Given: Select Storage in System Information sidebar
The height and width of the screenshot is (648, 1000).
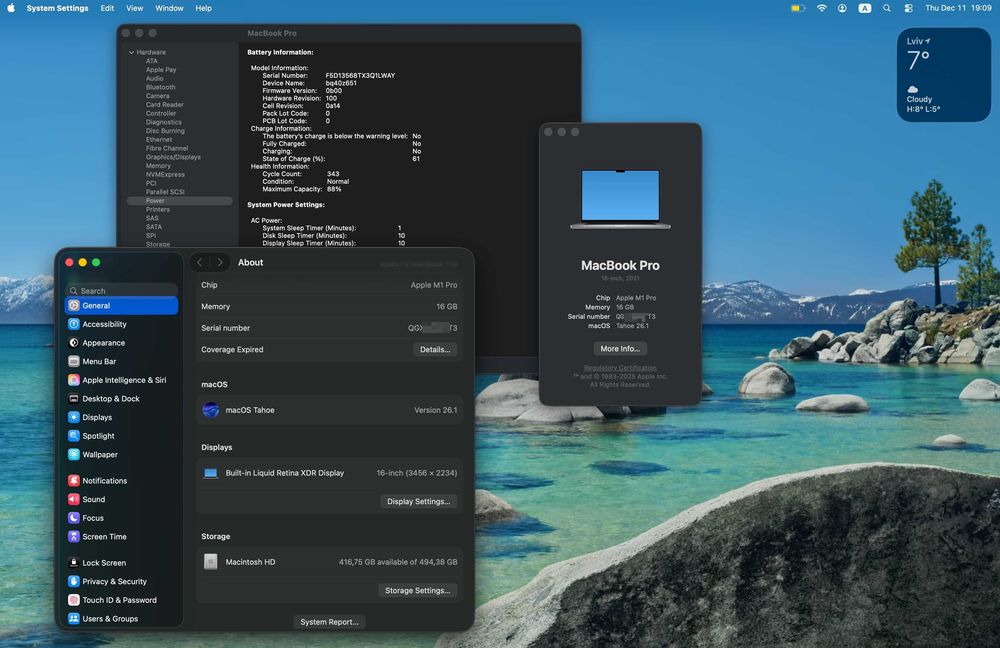Looking at the screenshot, I should click(x=158, y=244).
